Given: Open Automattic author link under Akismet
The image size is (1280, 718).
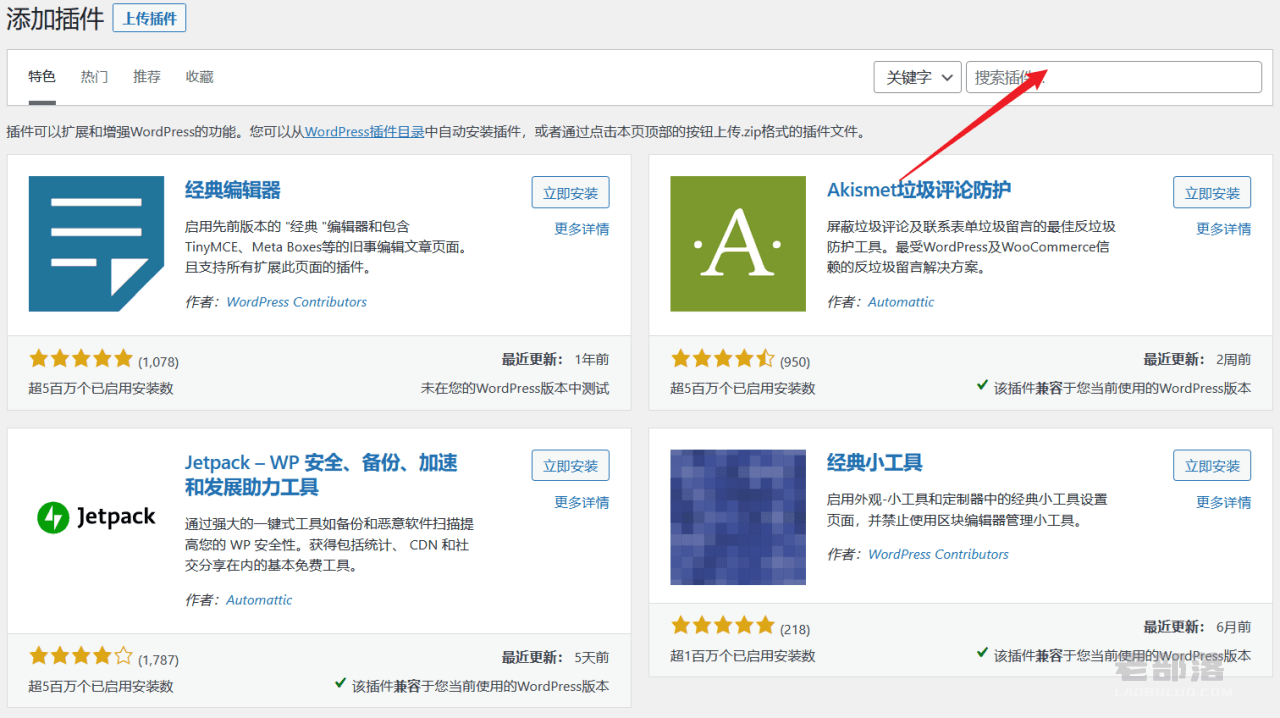Looking at the screenshot, I should tap(901, 302).
